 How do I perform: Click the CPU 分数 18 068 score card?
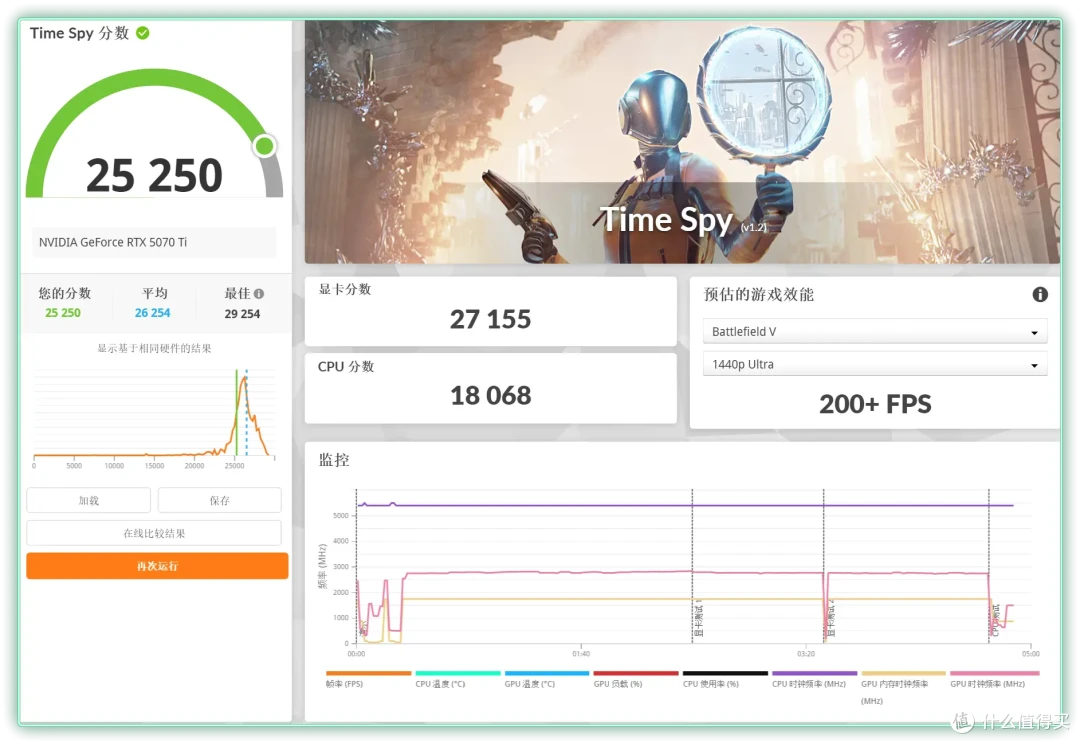490,388
